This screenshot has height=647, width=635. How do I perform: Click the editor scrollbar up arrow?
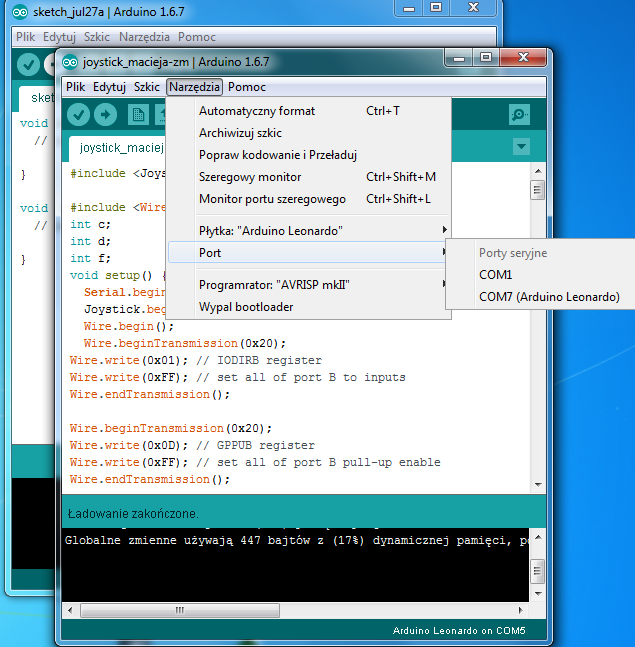(537, 171)
